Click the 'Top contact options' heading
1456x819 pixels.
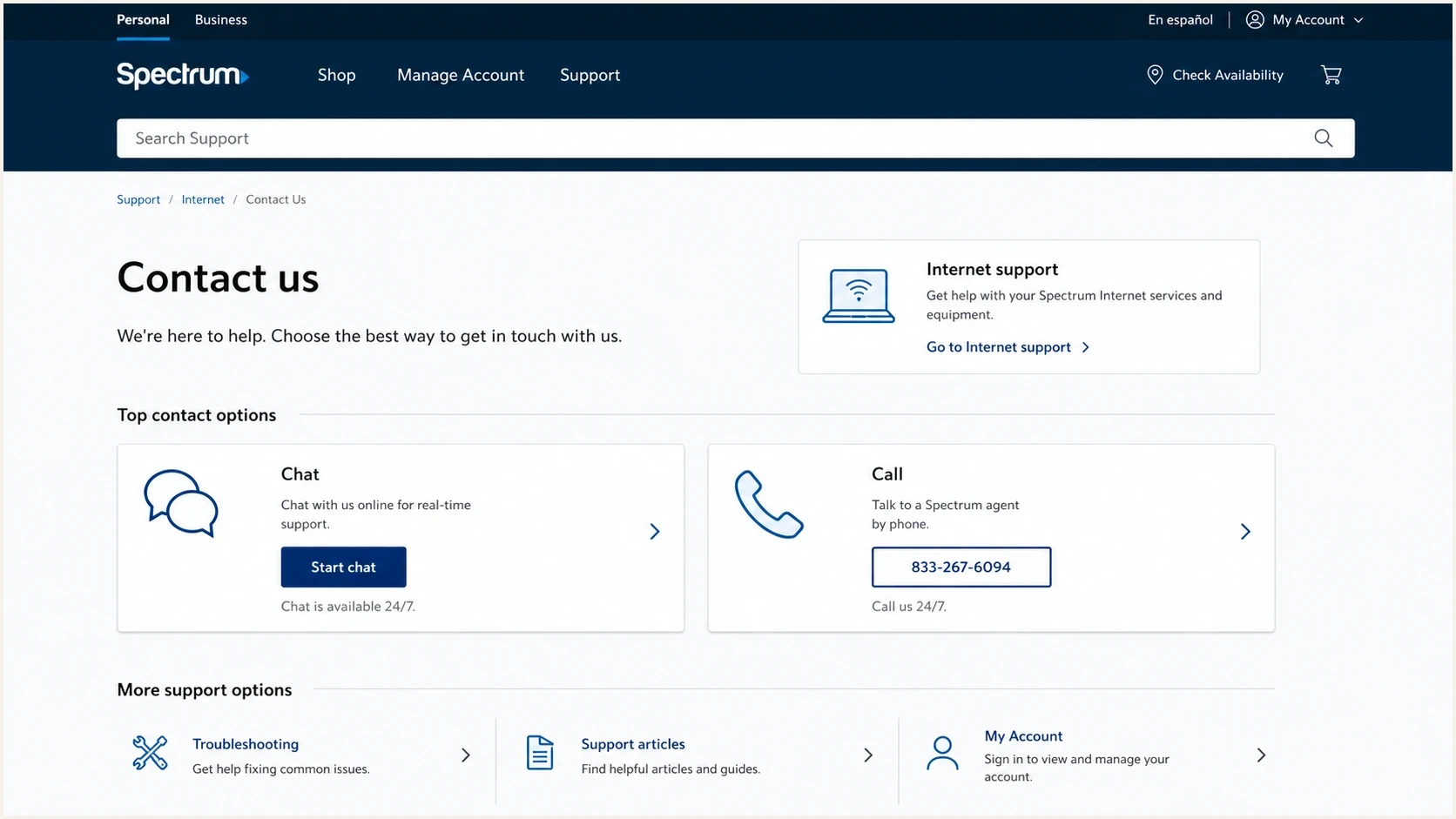coord(197,415)
